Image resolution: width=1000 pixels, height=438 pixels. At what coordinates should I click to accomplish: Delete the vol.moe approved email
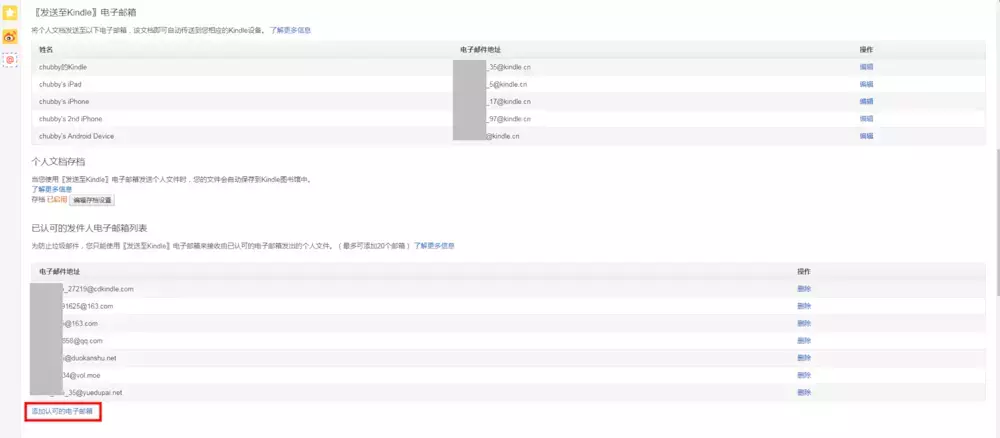pyautogui.click(x=804, y=375)
